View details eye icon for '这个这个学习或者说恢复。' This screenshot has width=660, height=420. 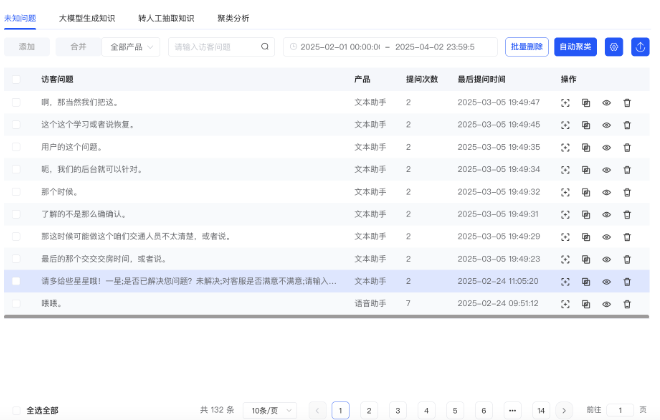pyautogui.click(x=606, y=125)
